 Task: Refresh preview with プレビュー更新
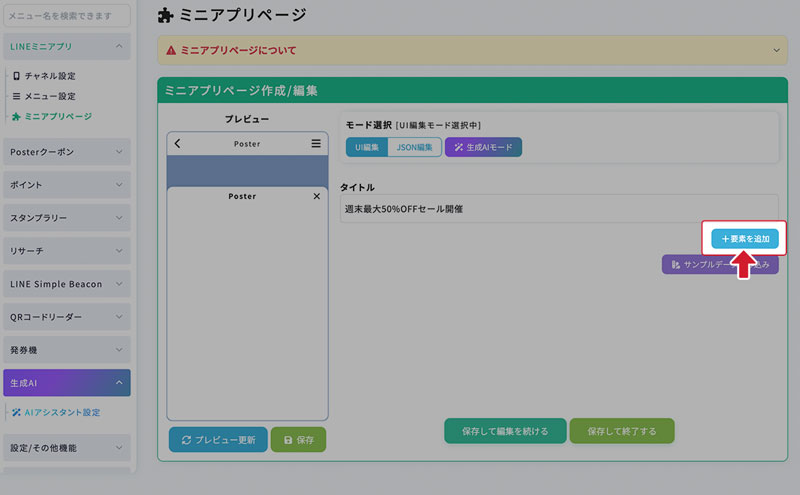[x=218, y=440]
